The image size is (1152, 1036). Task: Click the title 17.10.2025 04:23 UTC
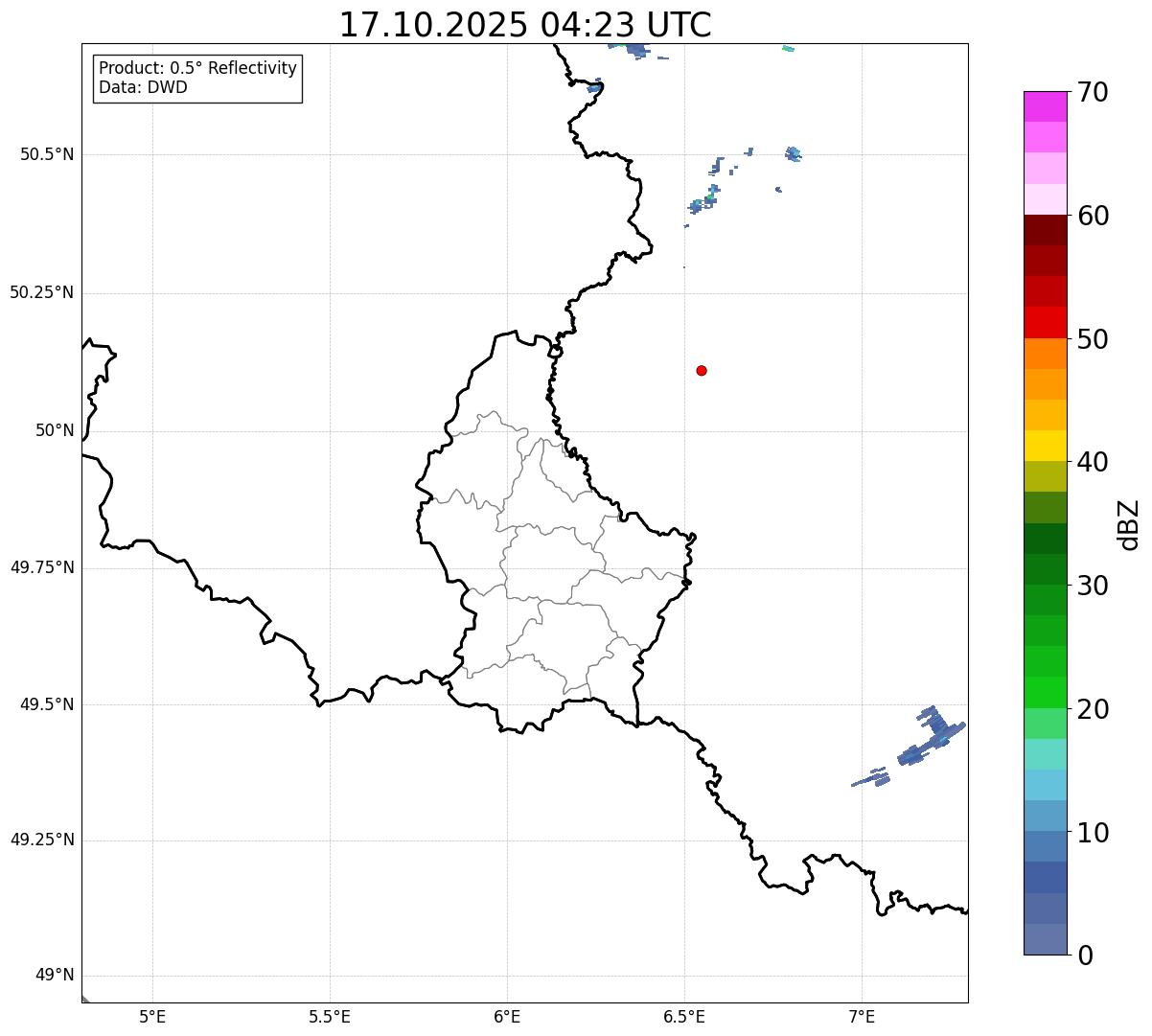[x=525, y=25]
